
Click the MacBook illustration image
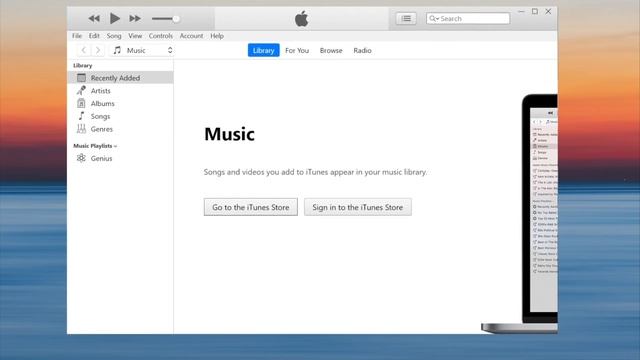pyautogui.click(x=520, y=214)
